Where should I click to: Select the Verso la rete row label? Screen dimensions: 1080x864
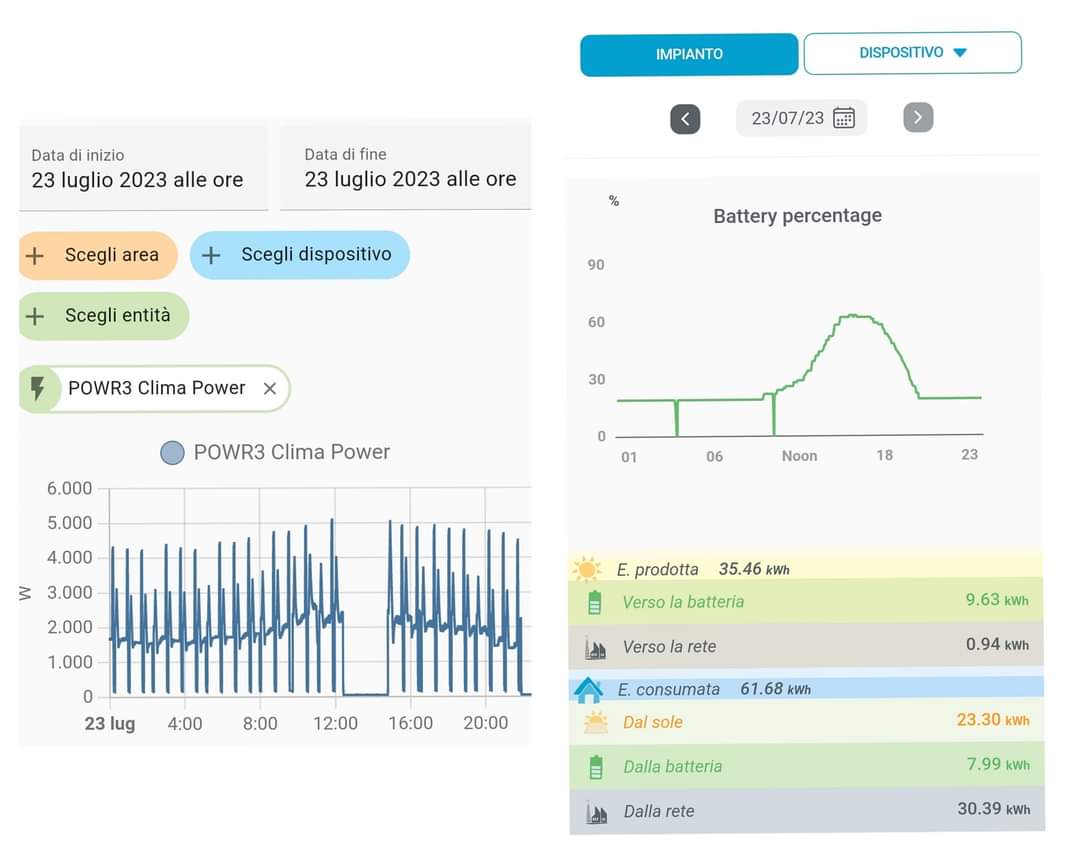pos(669,647)
